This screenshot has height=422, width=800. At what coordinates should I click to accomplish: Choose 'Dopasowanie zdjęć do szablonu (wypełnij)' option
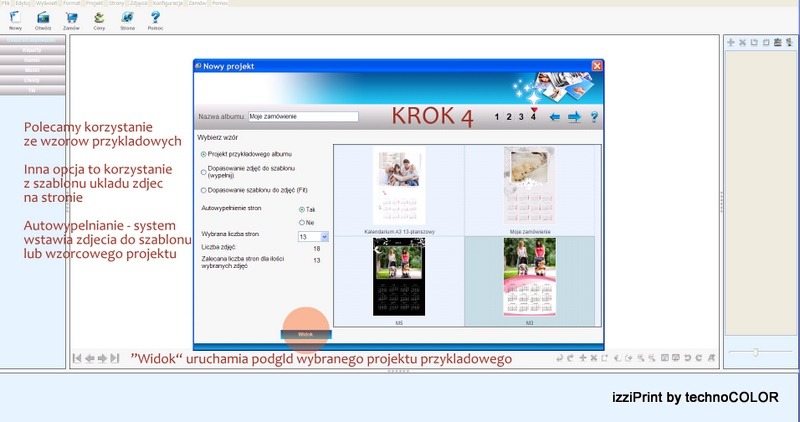click(205, 171)
